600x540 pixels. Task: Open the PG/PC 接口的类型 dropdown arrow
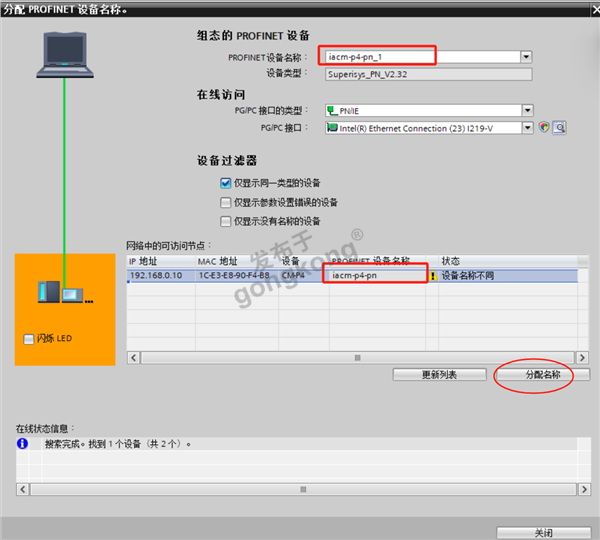tap(528, 111)
